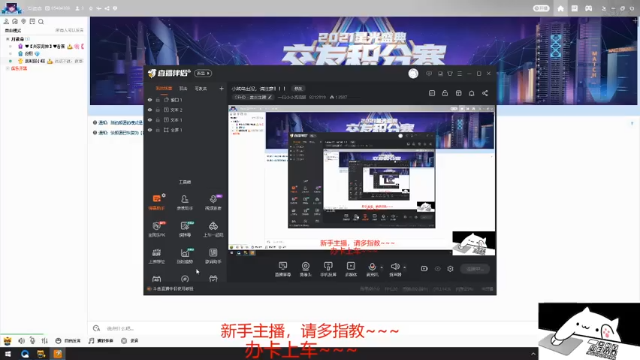This screenshot has height=360, width=640.
Task: Open the pill button next to assistant logo
Action: (x=203, y=73)
